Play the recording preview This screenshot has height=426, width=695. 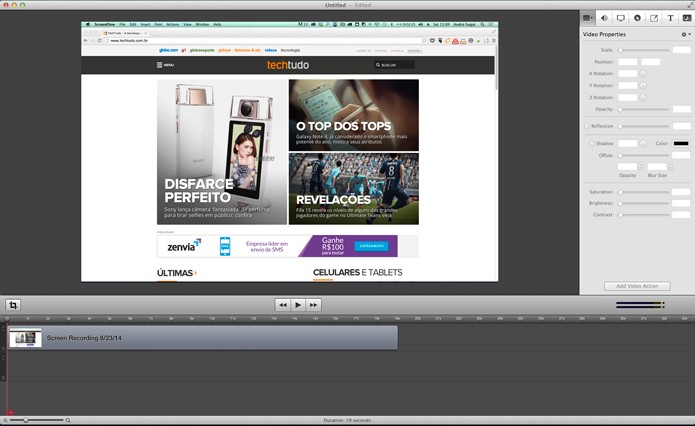[298, 305]
